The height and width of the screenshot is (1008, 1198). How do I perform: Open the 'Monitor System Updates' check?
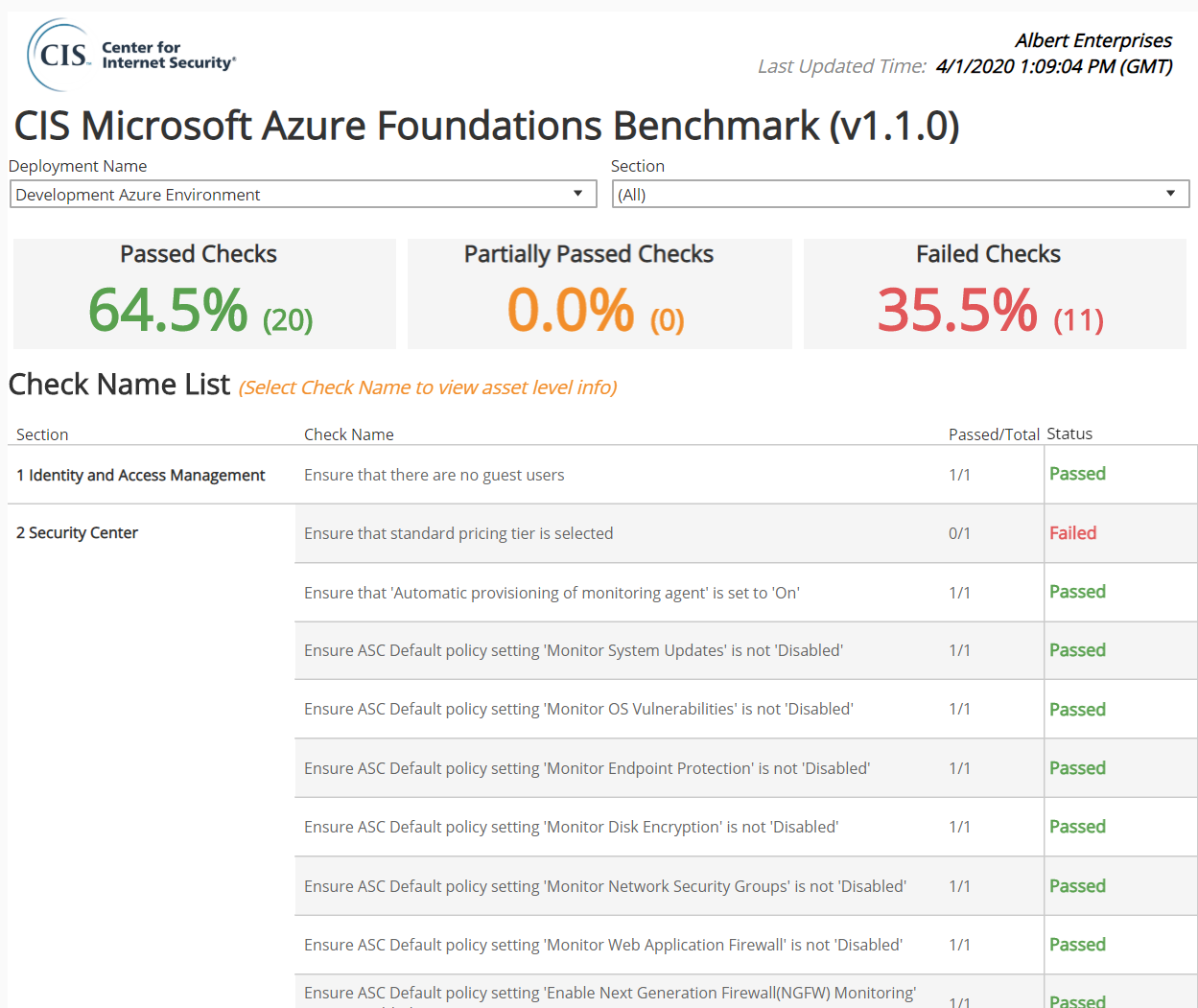pyautogui.click(x=574, y=650)
